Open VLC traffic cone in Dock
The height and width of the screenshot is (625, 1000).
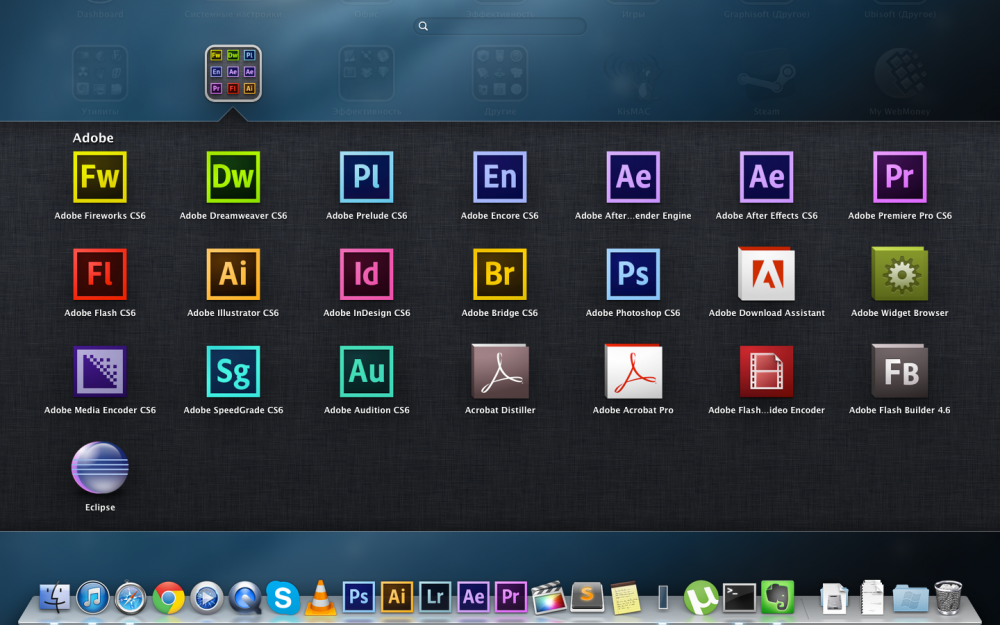click(x=320, y=597)
